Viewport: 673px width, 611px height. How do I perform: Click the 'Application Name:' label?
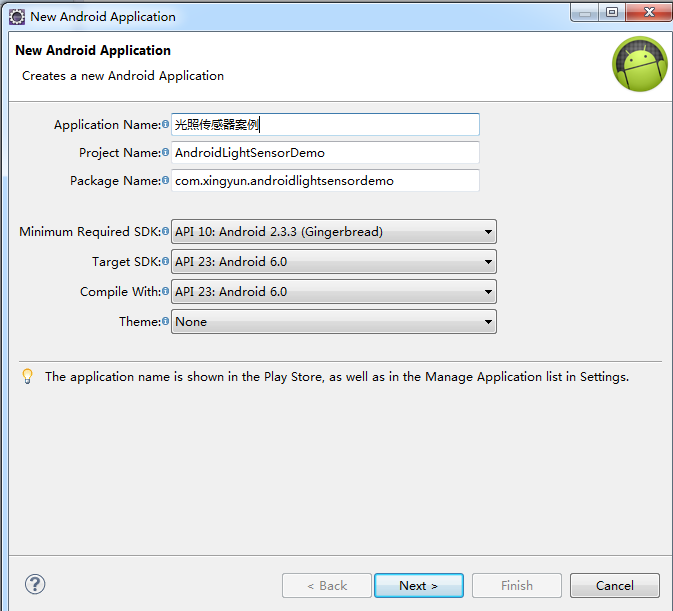(107, 125)
